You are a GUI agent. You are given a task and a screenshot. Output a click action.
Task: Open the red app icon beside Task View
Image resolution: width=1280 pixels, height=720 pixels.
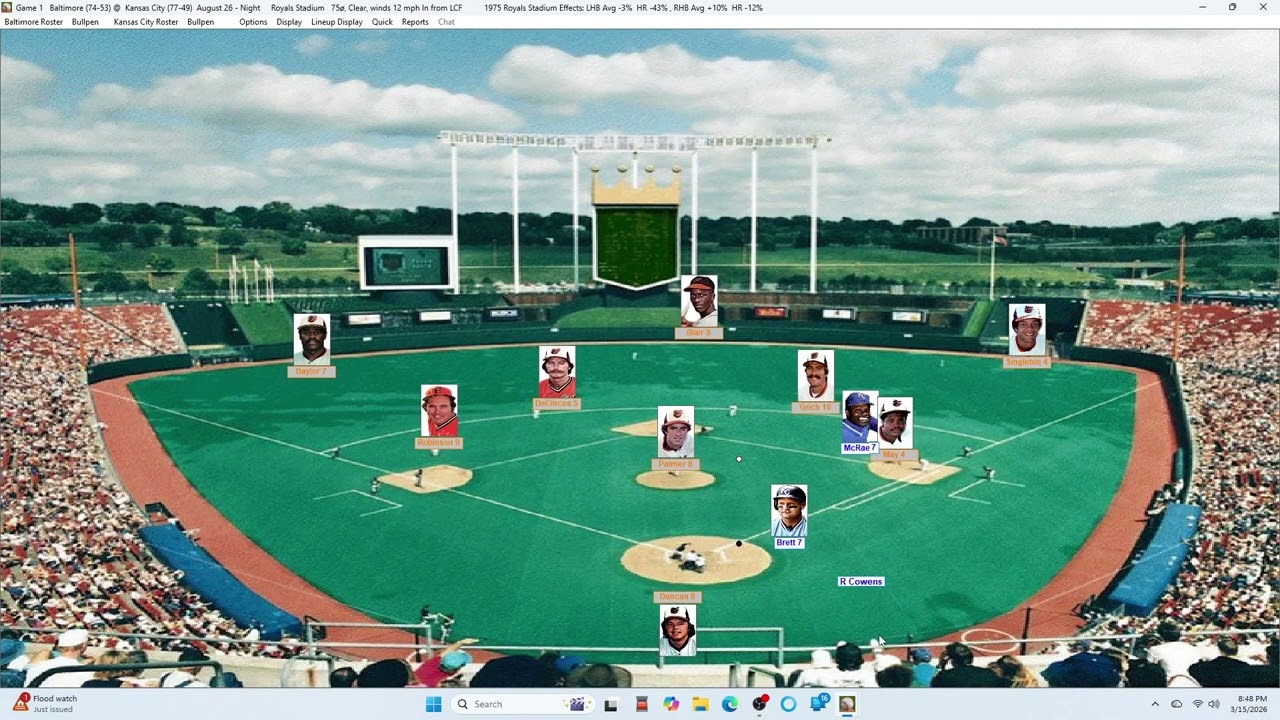click(641, 704)
